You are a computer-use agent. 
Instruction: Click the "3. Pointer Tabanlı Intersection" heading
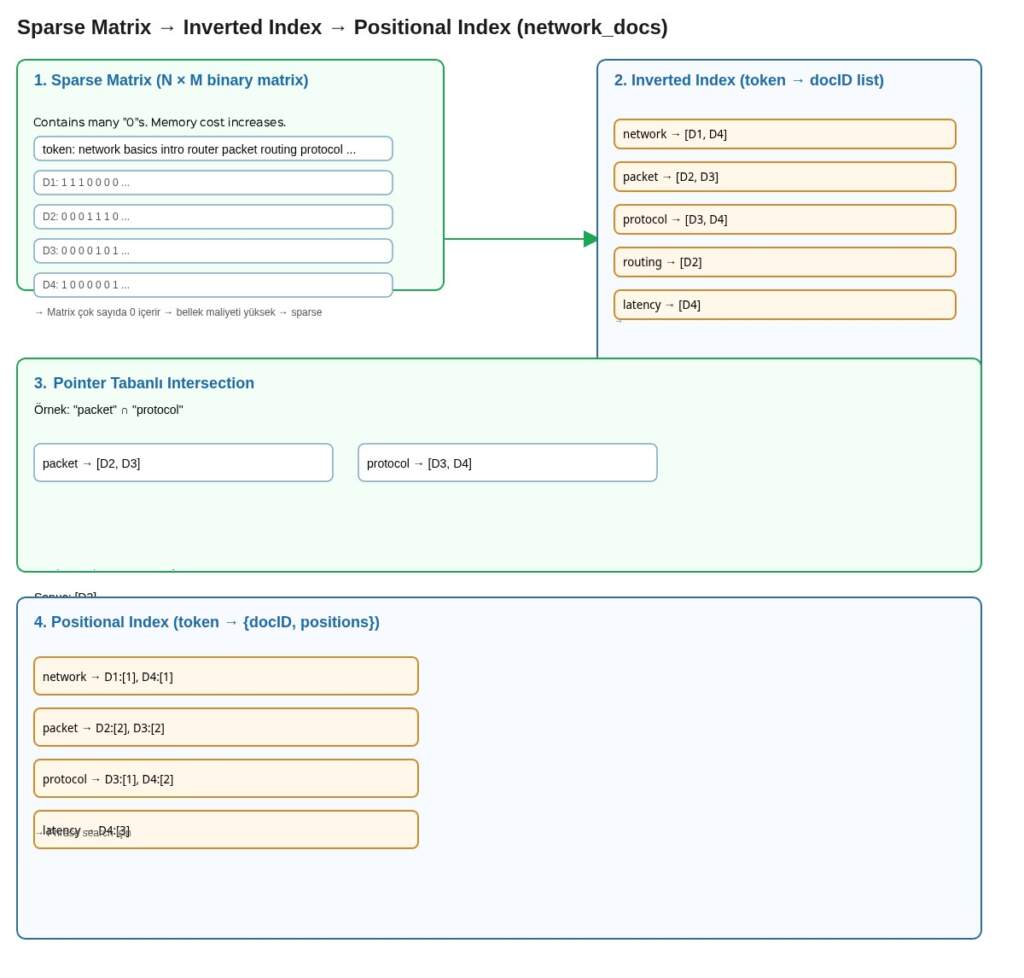144,383
